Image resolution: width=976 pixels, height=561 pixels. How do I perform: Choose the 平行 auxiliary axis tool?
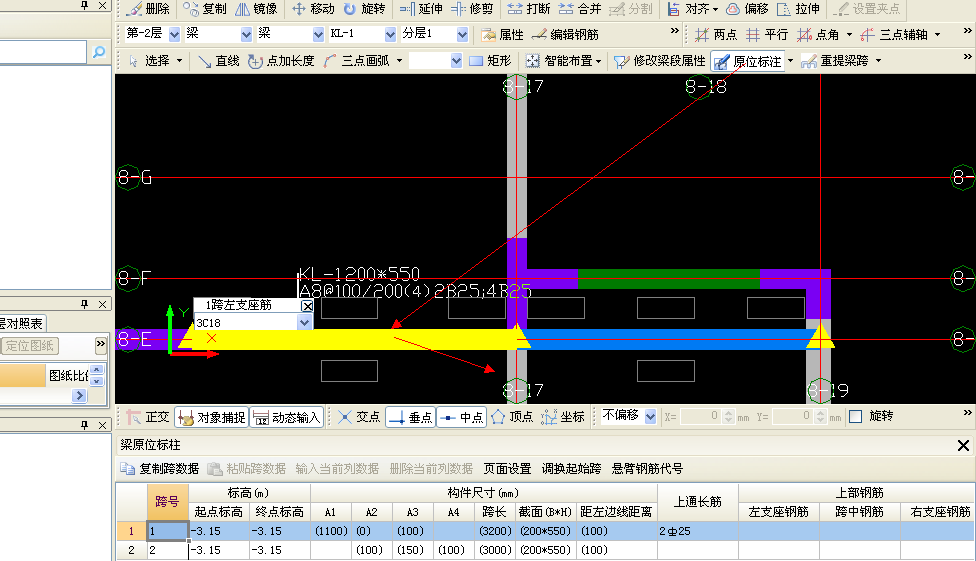point(767,35)
